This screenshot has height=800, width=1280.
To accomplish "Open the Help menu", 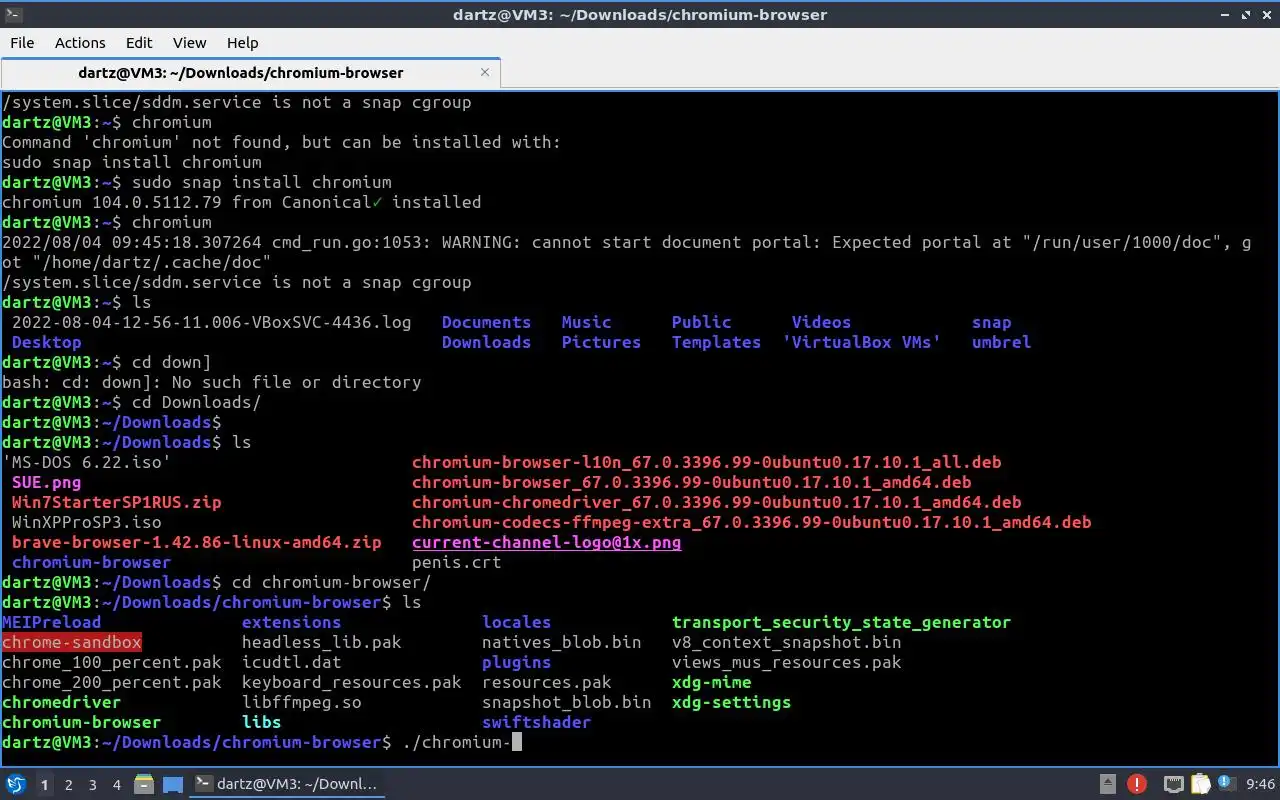I will [x=242, y=43].
